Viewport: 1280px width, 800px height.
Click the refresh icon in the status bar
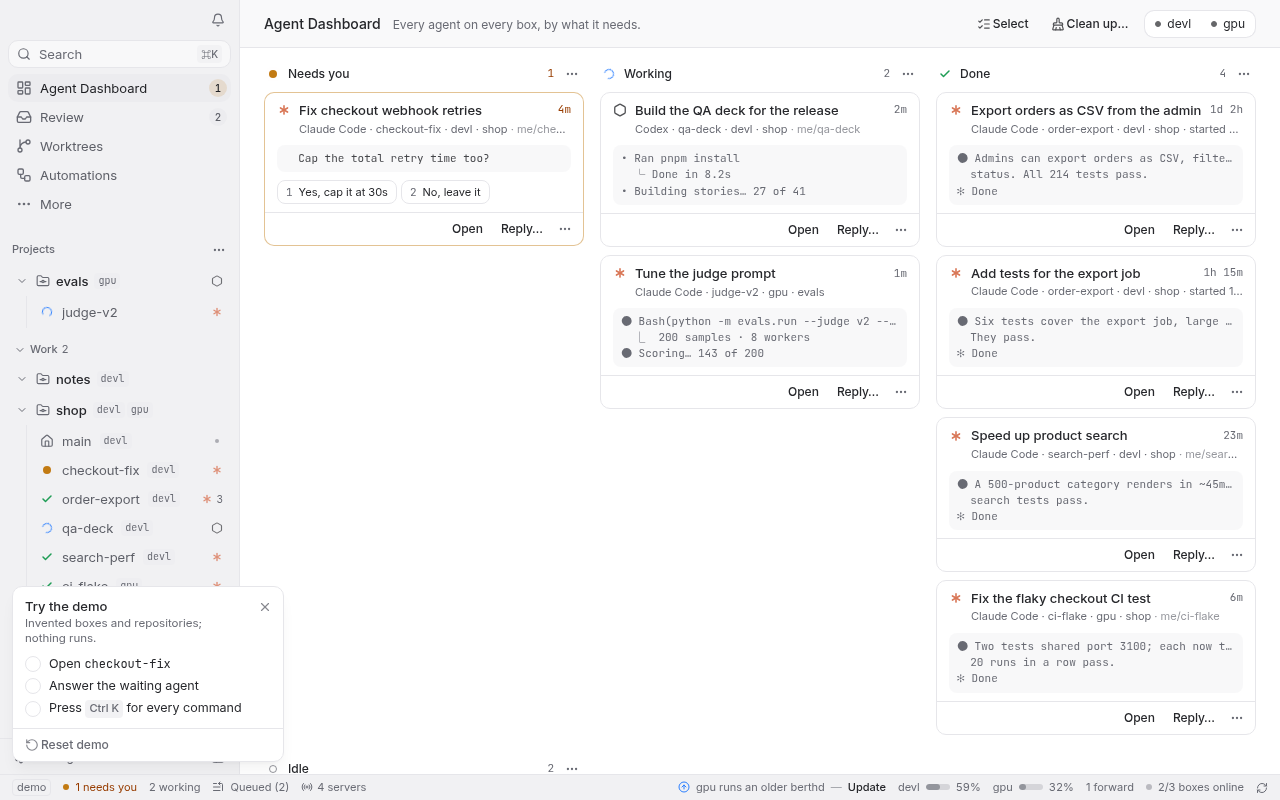tap(1262, 788)
